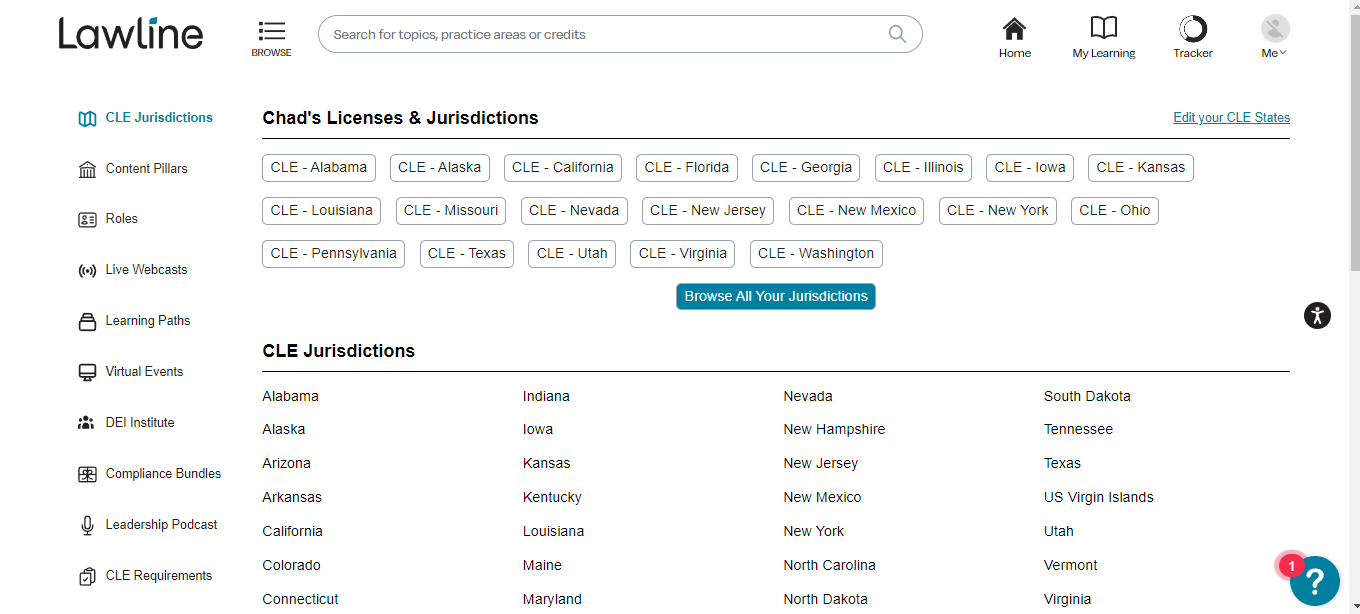Open Learning Paths in sidebar
Screen dimensions: 1360x614
point(148,320)
